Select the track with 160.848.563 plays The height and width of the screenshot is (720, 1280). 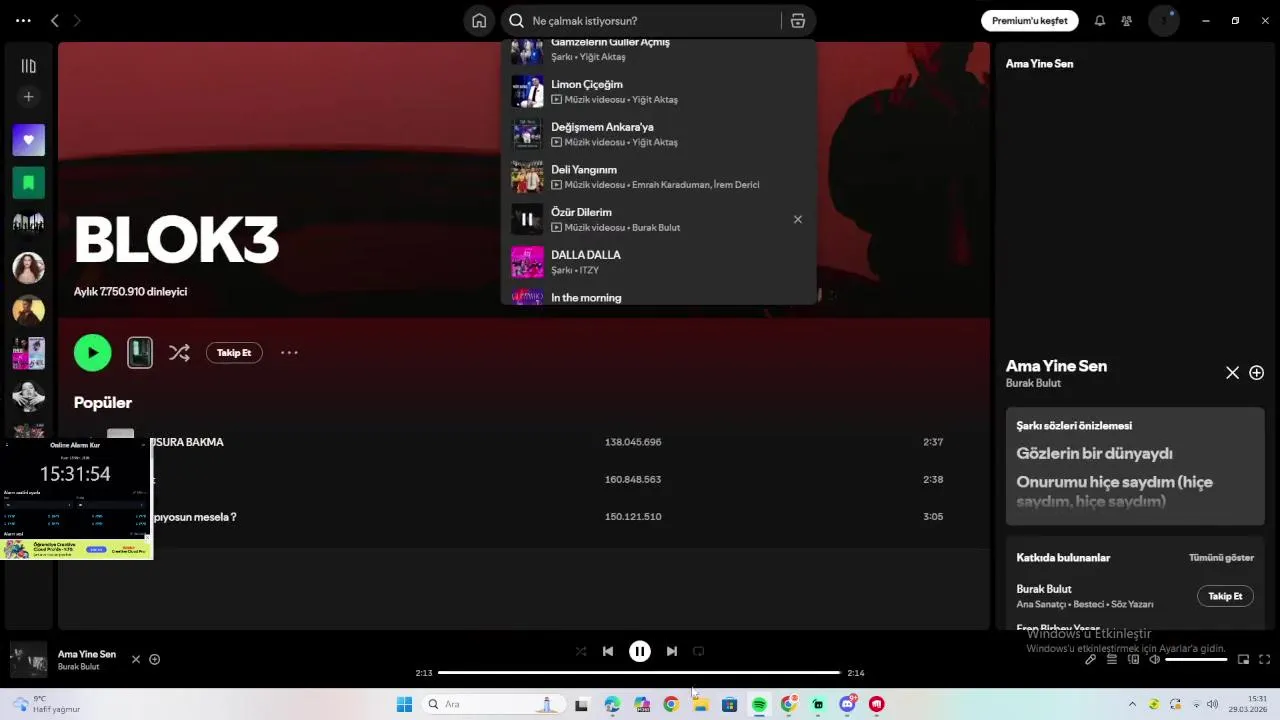click(524, 480)
